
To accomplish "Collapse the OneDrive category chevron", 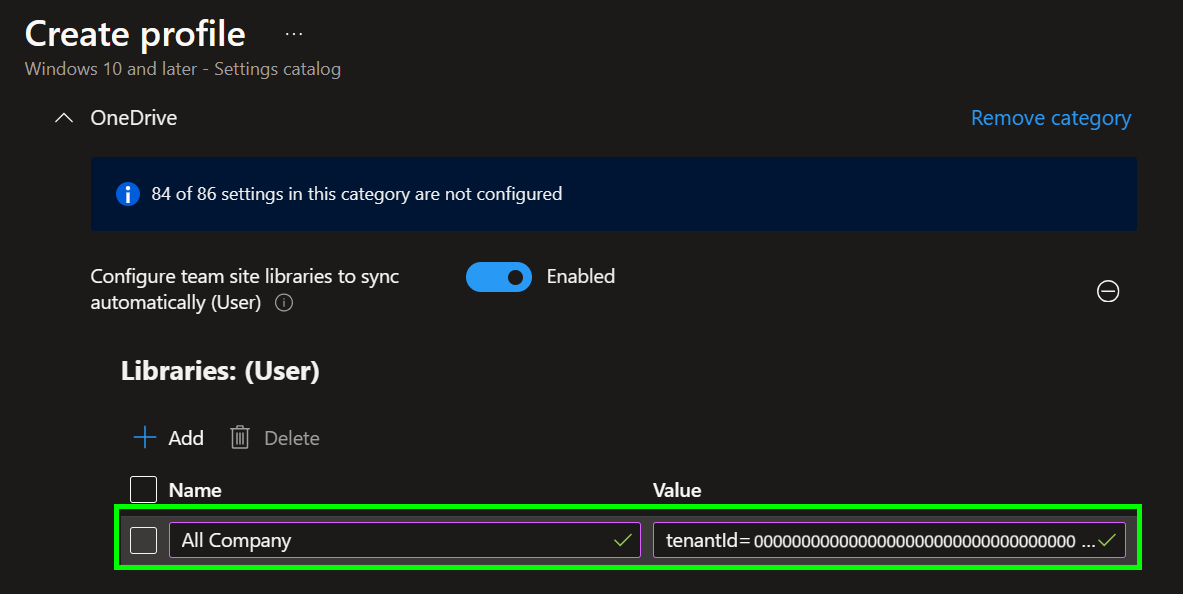I will pos(64,118).
